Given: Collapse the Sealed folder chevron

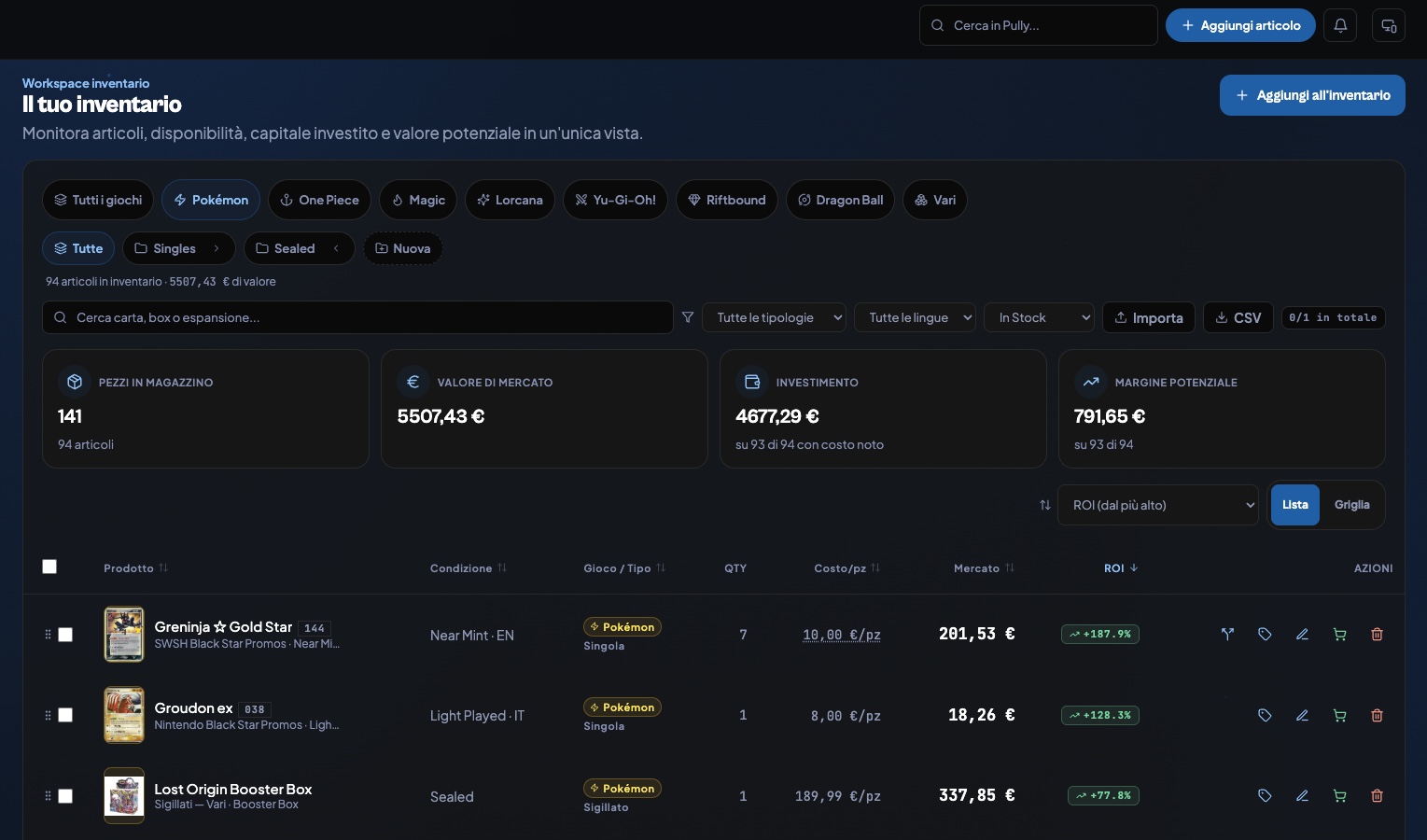Looking at the screenshot, I should [x=336, y=248].
